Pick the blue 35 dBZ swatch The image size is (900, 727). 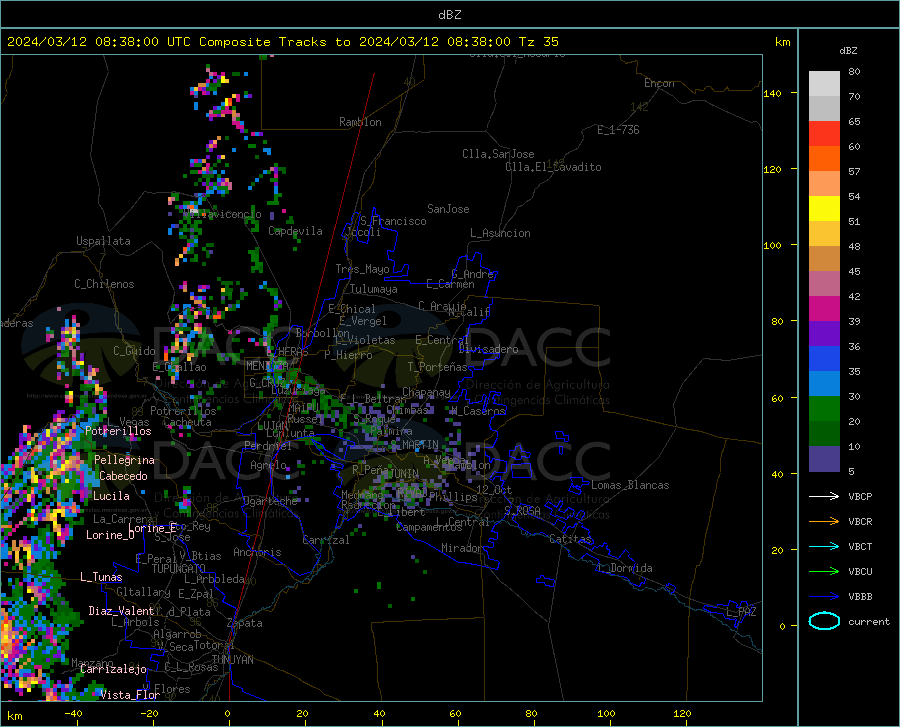click(x=824, y=359)
